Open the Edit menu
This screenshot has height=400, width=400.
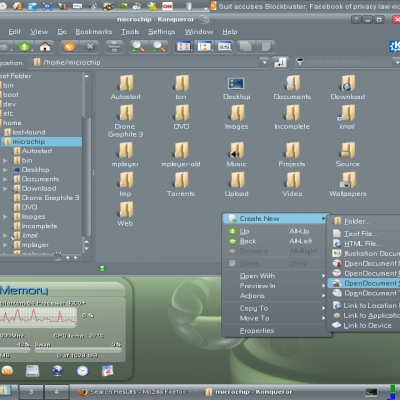point(14,32)
